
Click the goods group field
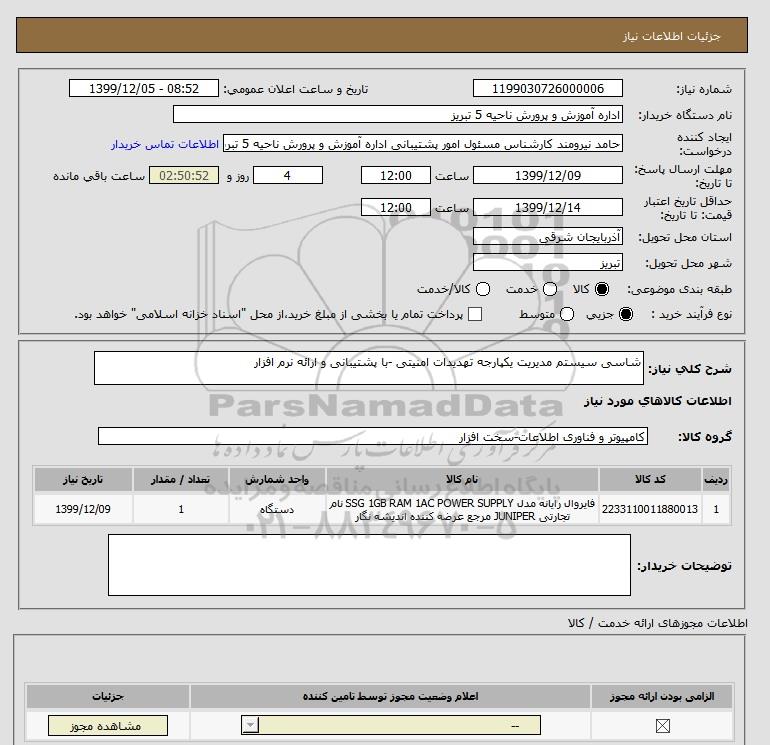tap(373, 436)
